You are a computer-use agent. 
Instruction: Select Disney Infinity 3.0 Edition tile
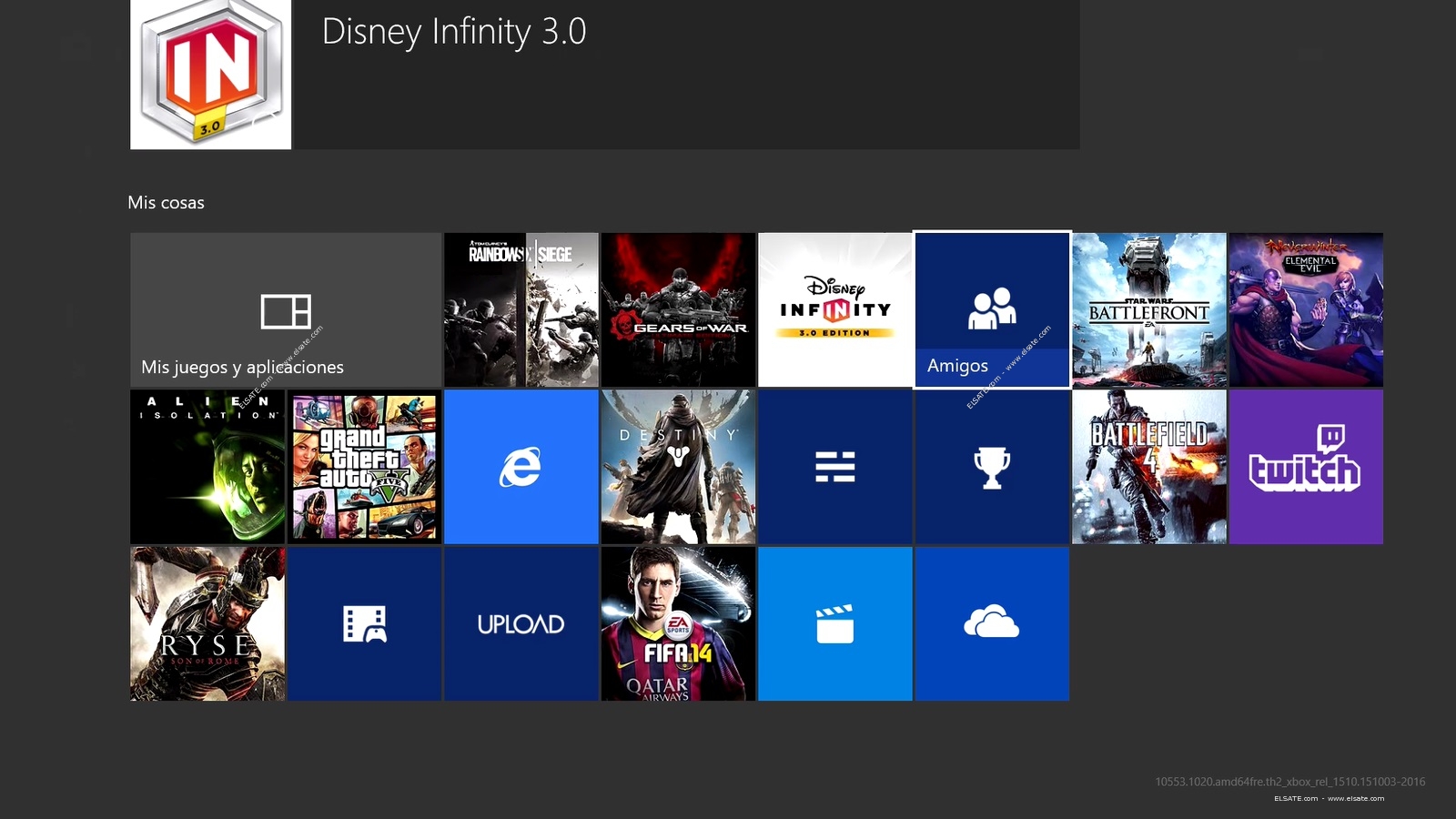tap(835, 309)
